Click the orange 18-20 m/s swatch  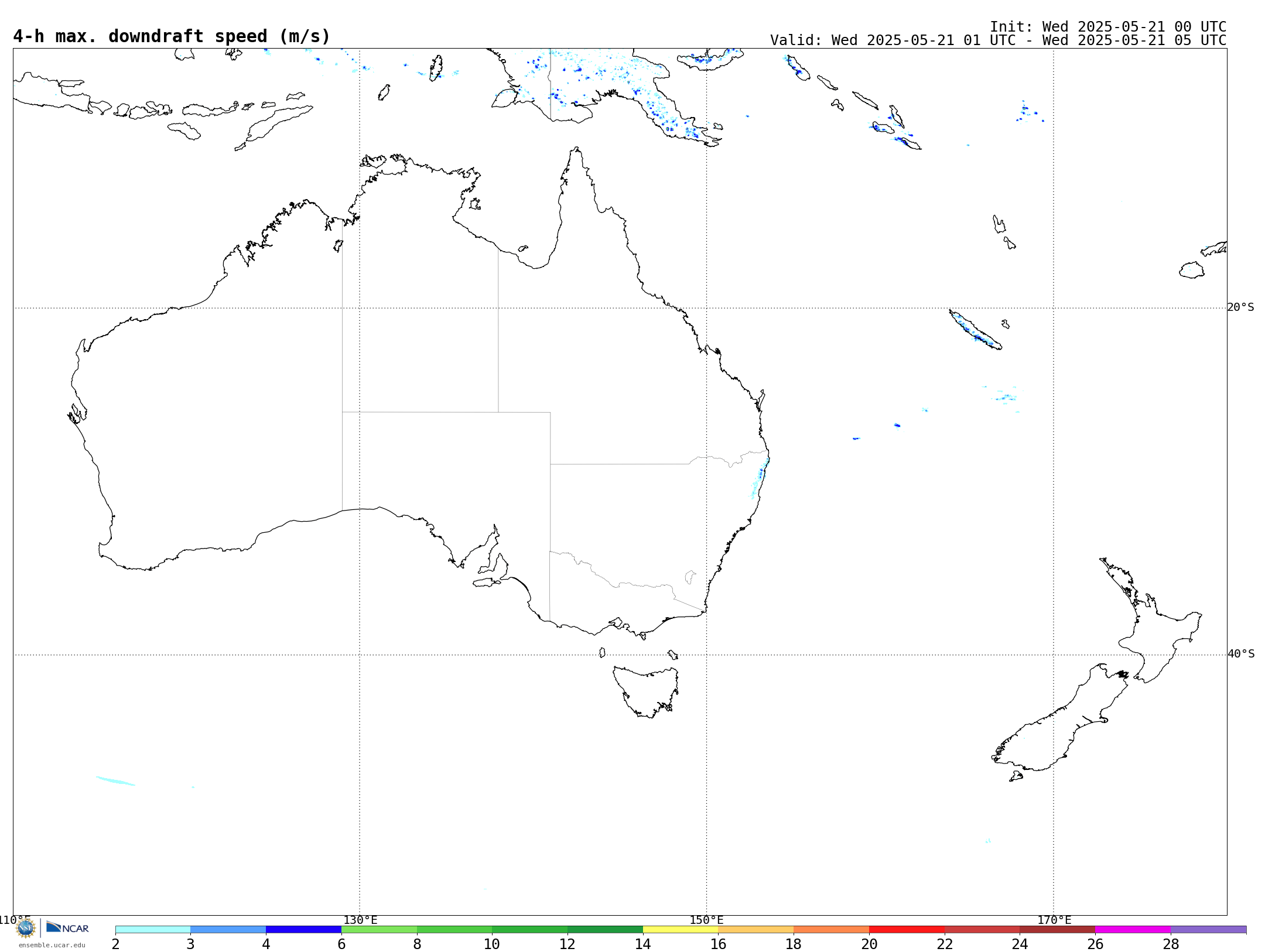point(832,930)
